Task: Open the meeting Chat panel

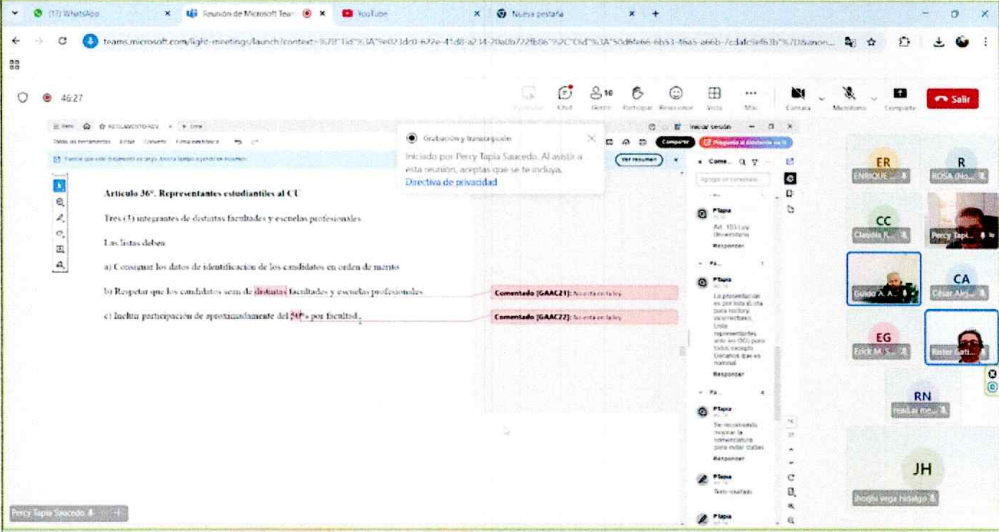Action: tap(565, 95)
